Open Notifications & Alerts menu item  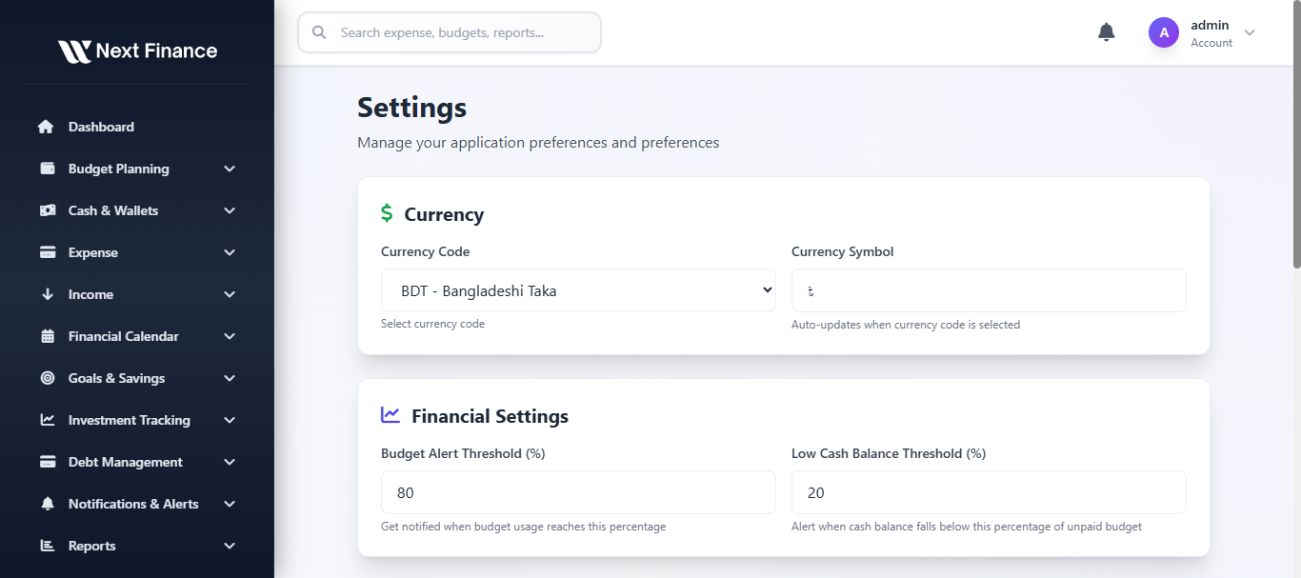(x=133, y=504)
